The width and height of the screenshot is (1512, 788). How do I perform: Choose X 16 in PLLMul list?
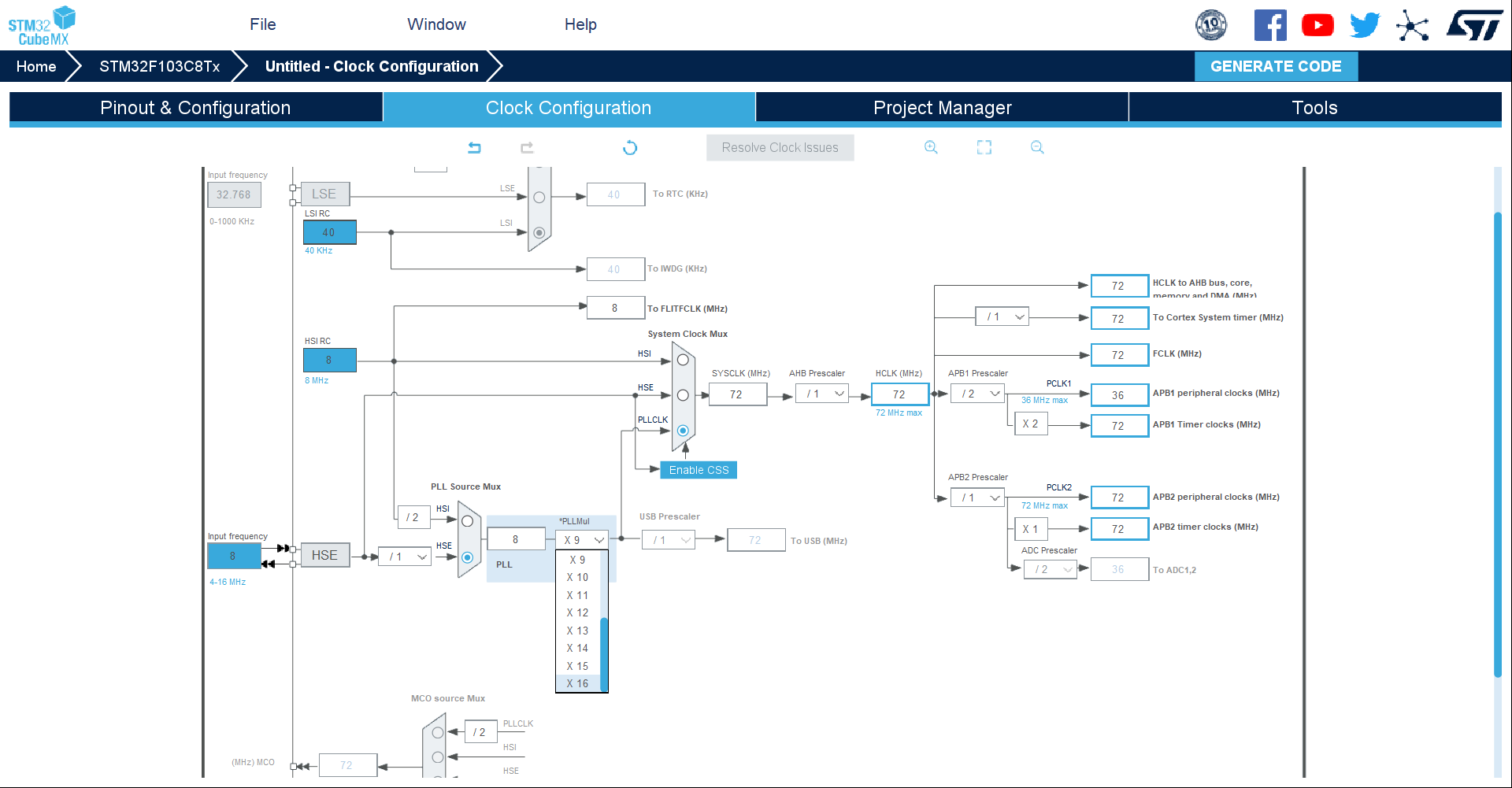click(577, 683)
